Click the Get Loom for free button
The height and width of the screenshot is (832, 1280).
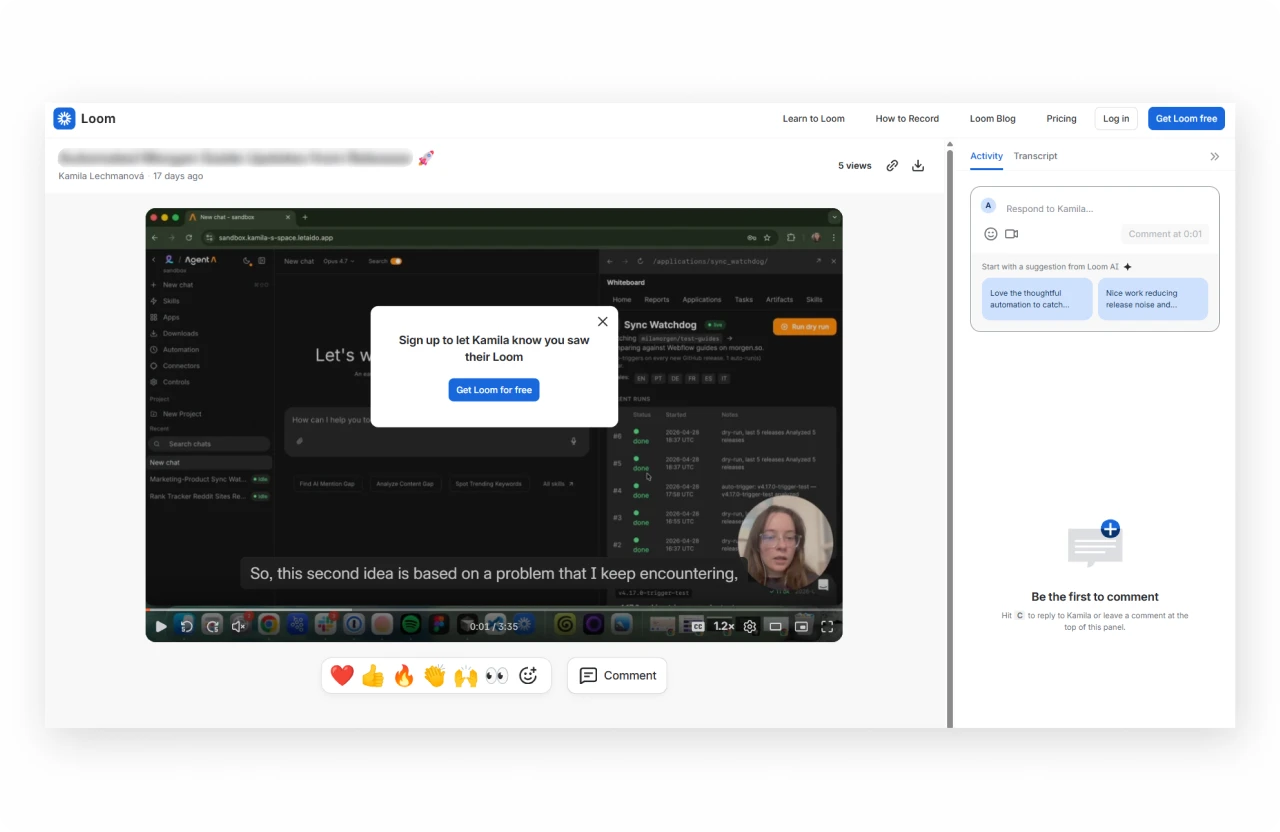[x=494, y=390]
